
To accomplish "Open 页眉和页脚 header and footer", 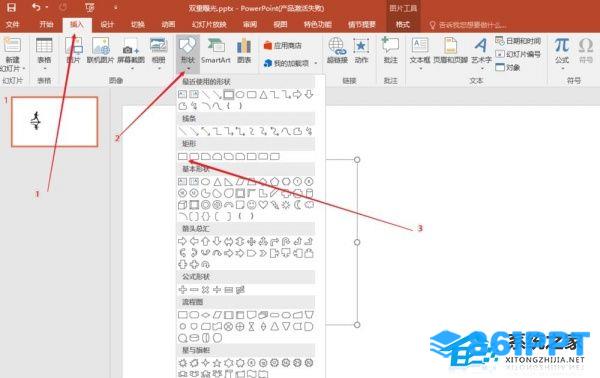I will pos(450,51).
